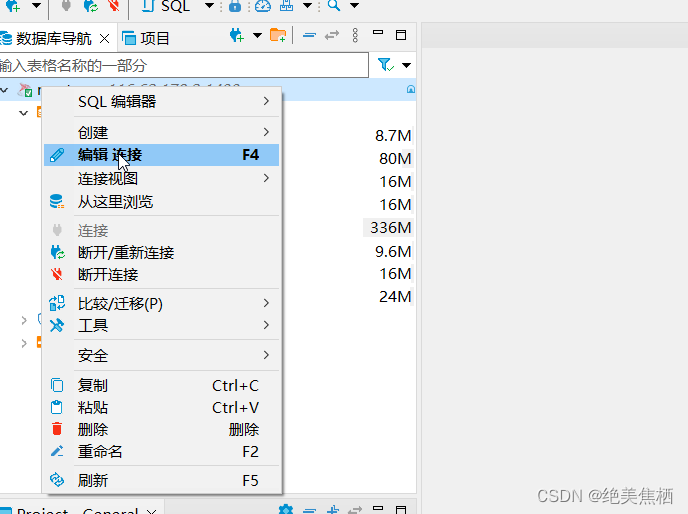Open a new SQL editor from toolbar
The width and height of the screenshot is (688, 514).
(166, 6)
